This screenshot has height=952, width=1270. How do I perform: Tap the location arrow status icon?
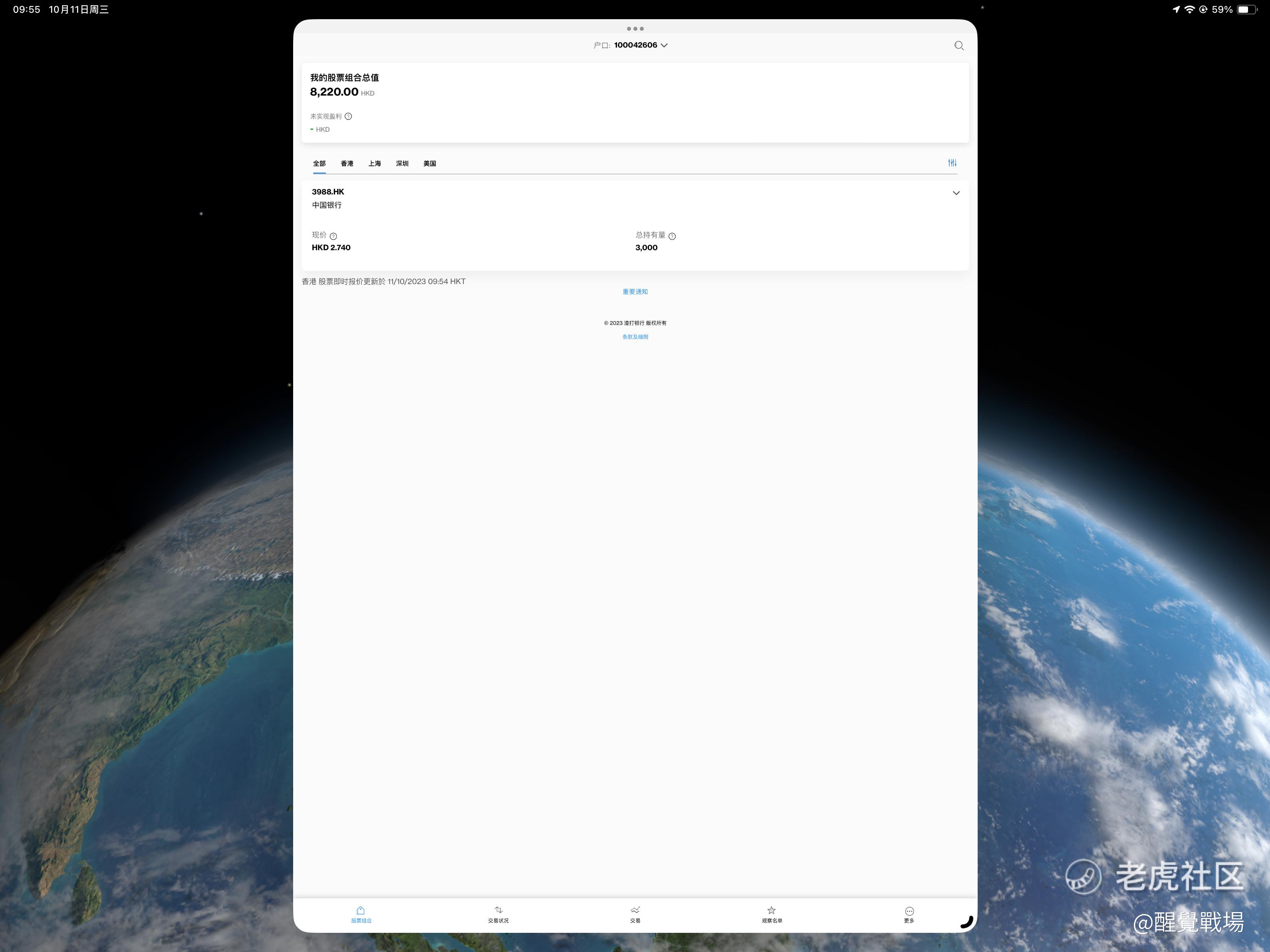pos(1176,9)
